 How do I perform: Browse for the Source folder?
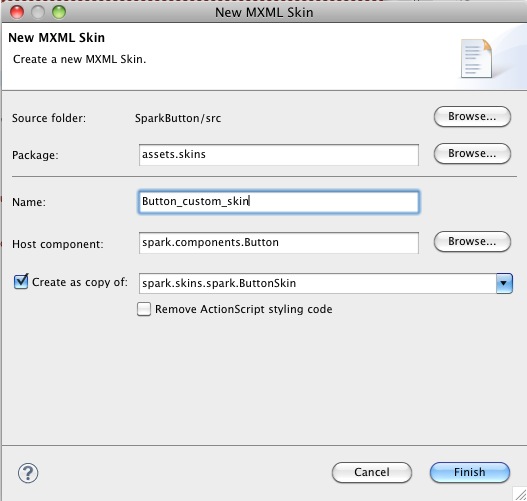click(x=472, y=117)
